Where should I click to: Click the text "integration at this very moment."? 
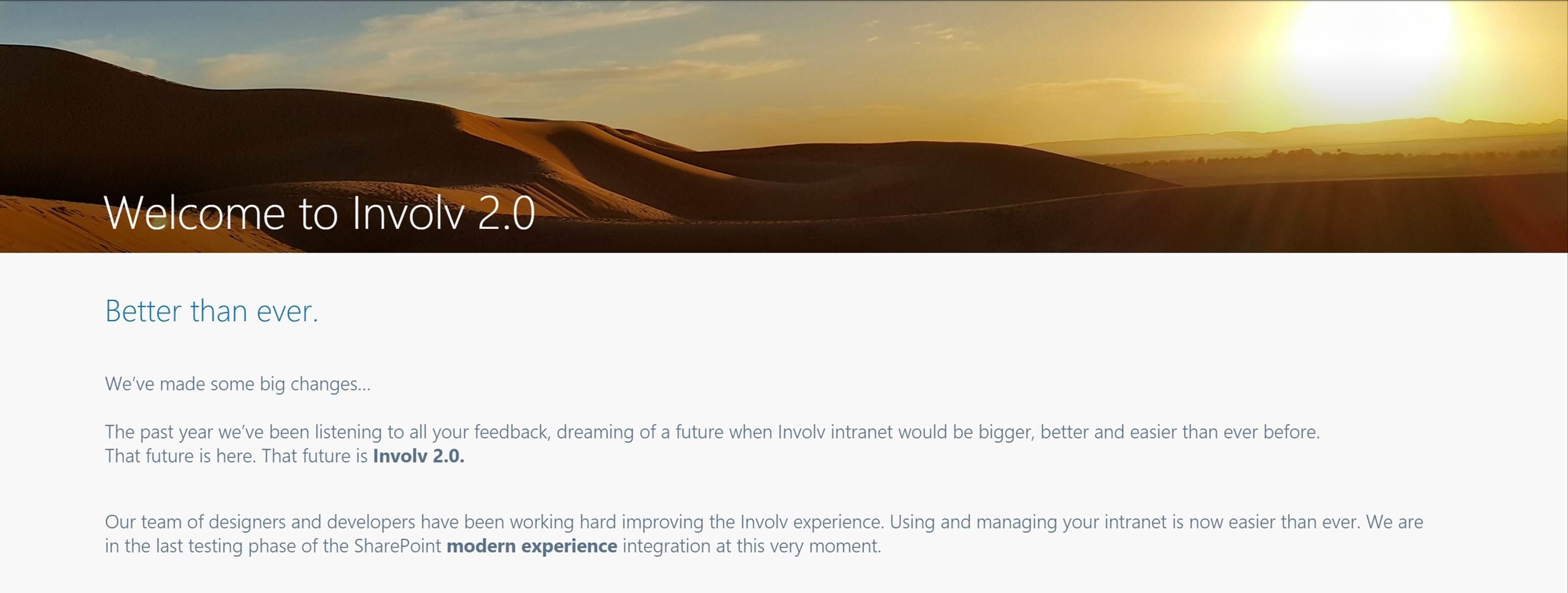[751, 545]
